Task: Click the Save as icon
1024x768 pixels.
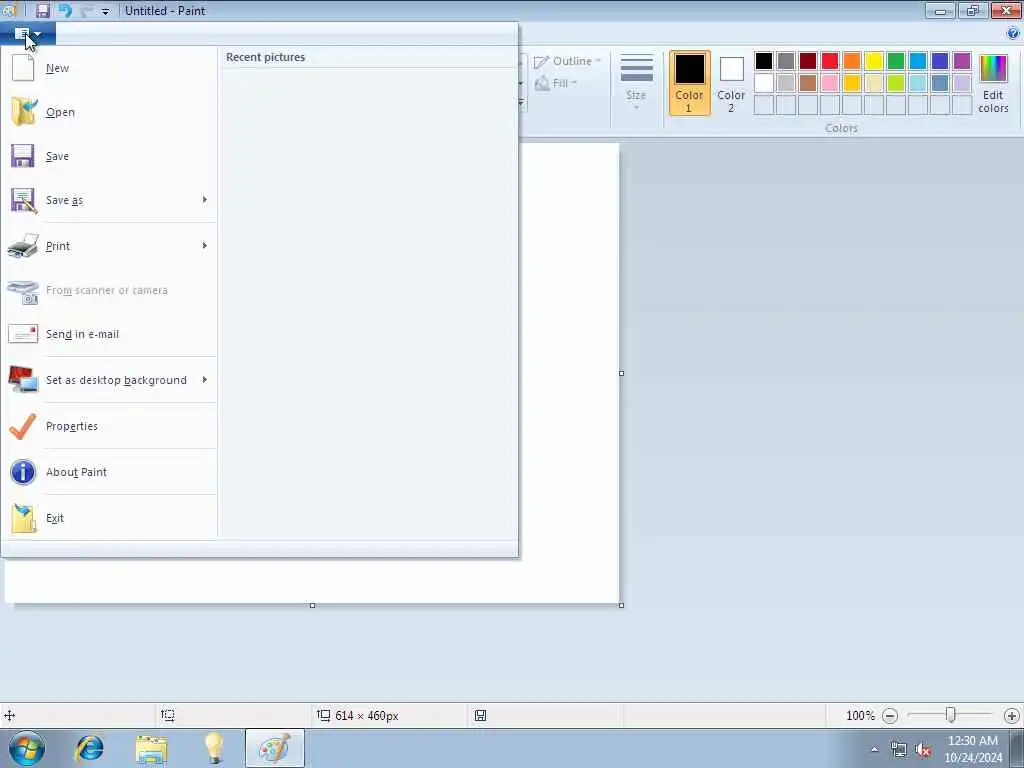Action: [x=23, y=200]
